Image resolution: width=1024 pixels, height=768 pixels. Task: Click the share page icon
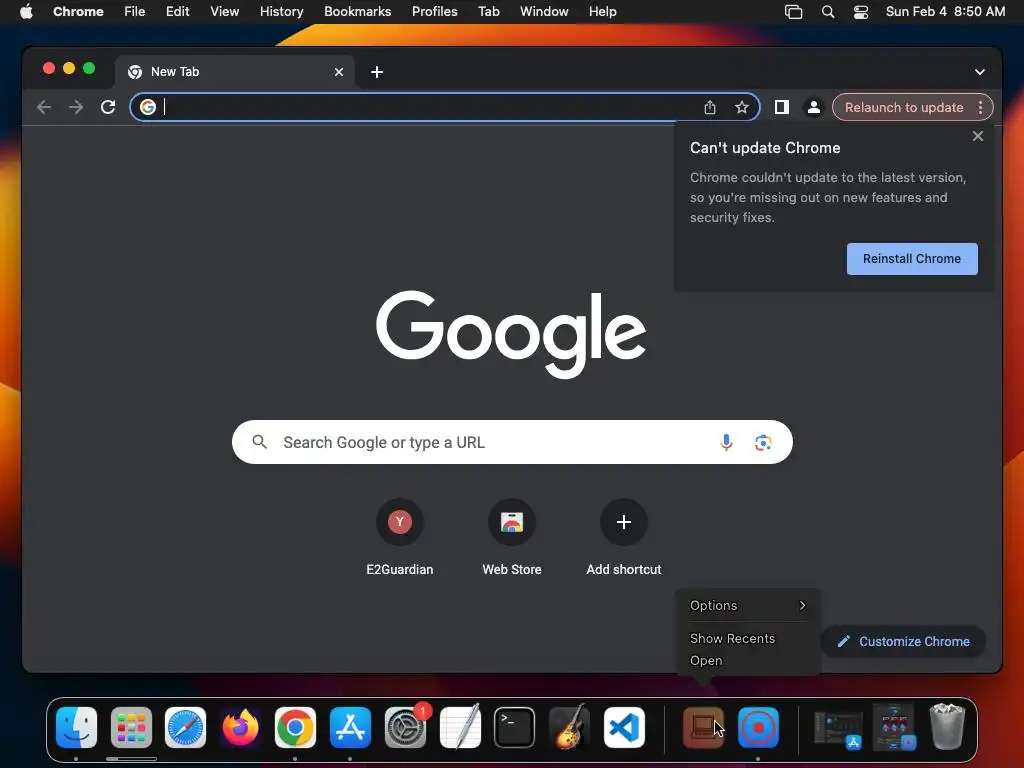point(710,107)
